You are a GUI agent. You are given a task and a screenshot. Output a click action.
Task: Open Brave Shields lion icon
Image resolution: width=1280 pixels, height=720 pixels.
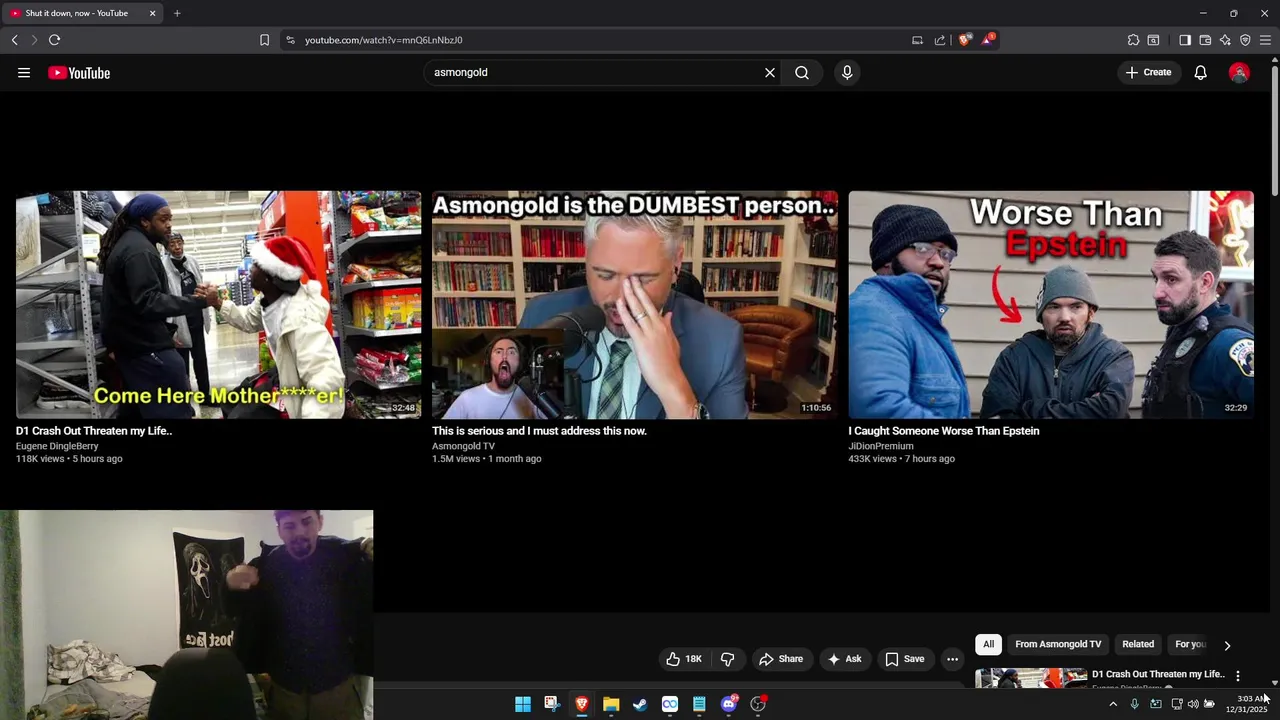(964, 40)
